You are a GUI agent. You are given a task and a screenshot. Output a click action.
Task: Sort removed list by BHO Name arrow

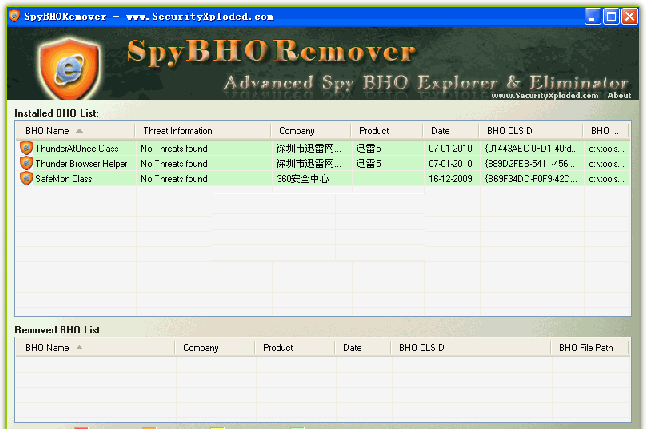pyautogui.click(x=80, y=347)
